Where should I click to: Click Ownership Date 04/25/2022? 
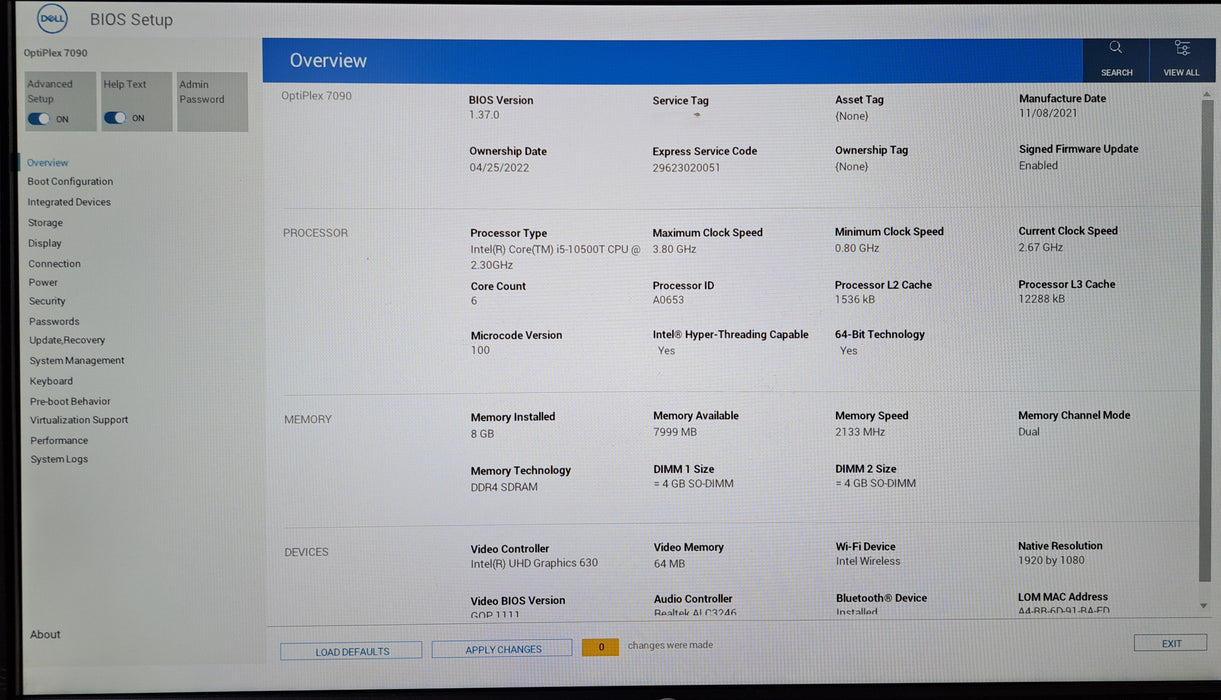[x=499, y=167]
